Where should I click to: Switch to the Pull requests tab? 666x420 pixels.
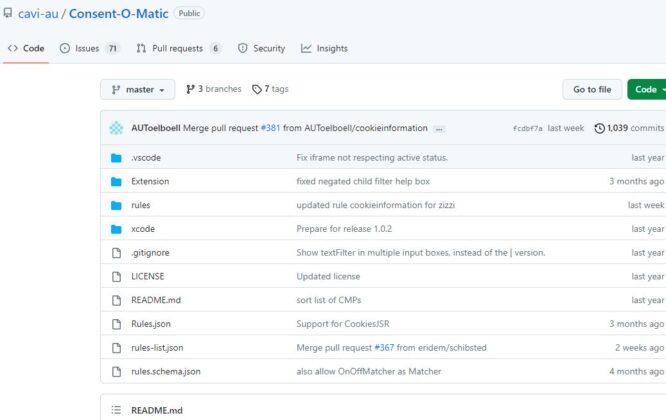pyautogui.click(x=178, y=48)
